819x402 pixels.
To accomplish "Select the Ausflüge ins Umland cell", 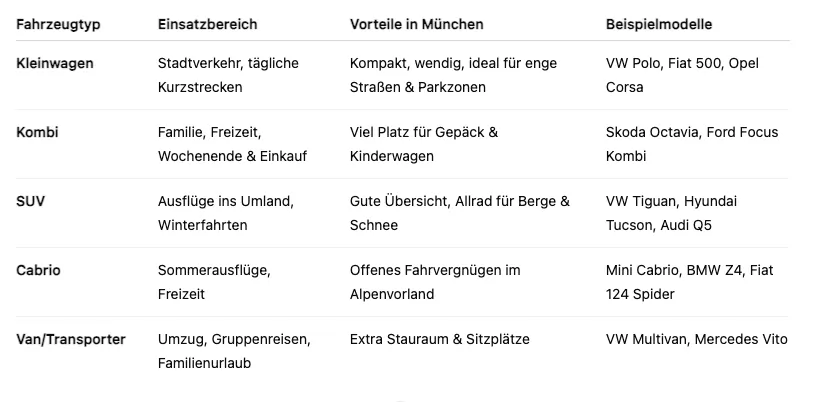I will click(225, 213).
